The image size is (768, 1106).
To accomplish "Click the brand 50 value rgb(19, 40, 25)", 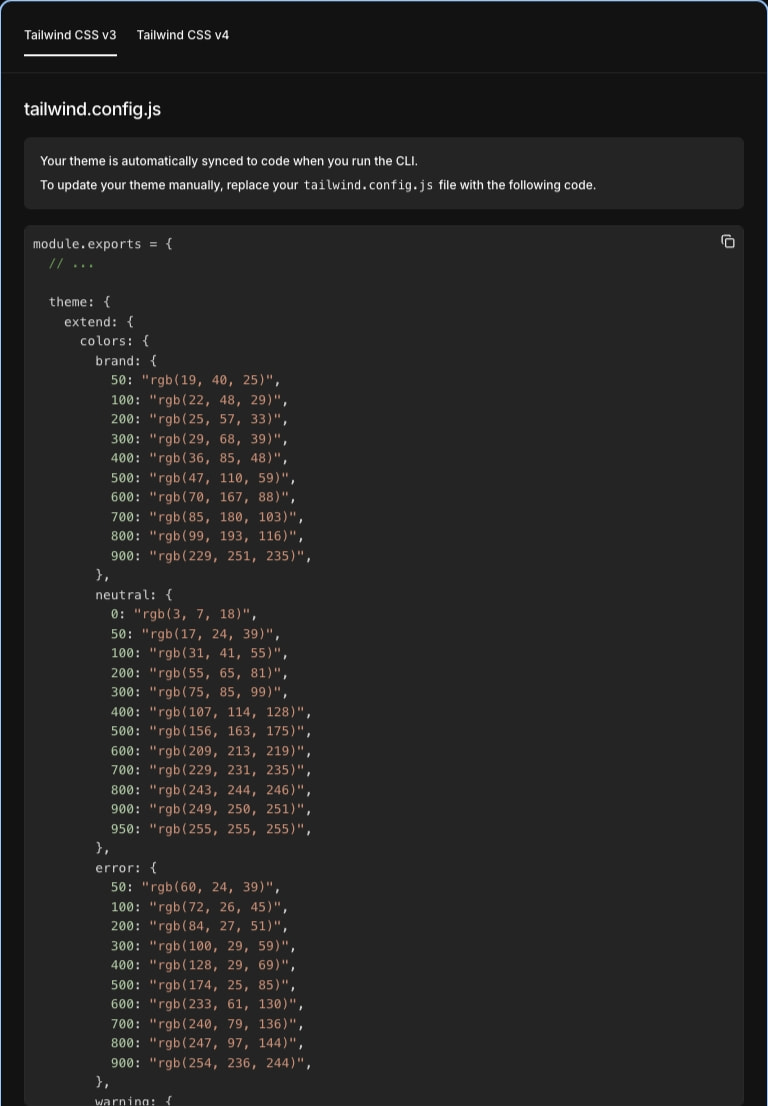I will (207, 380).
